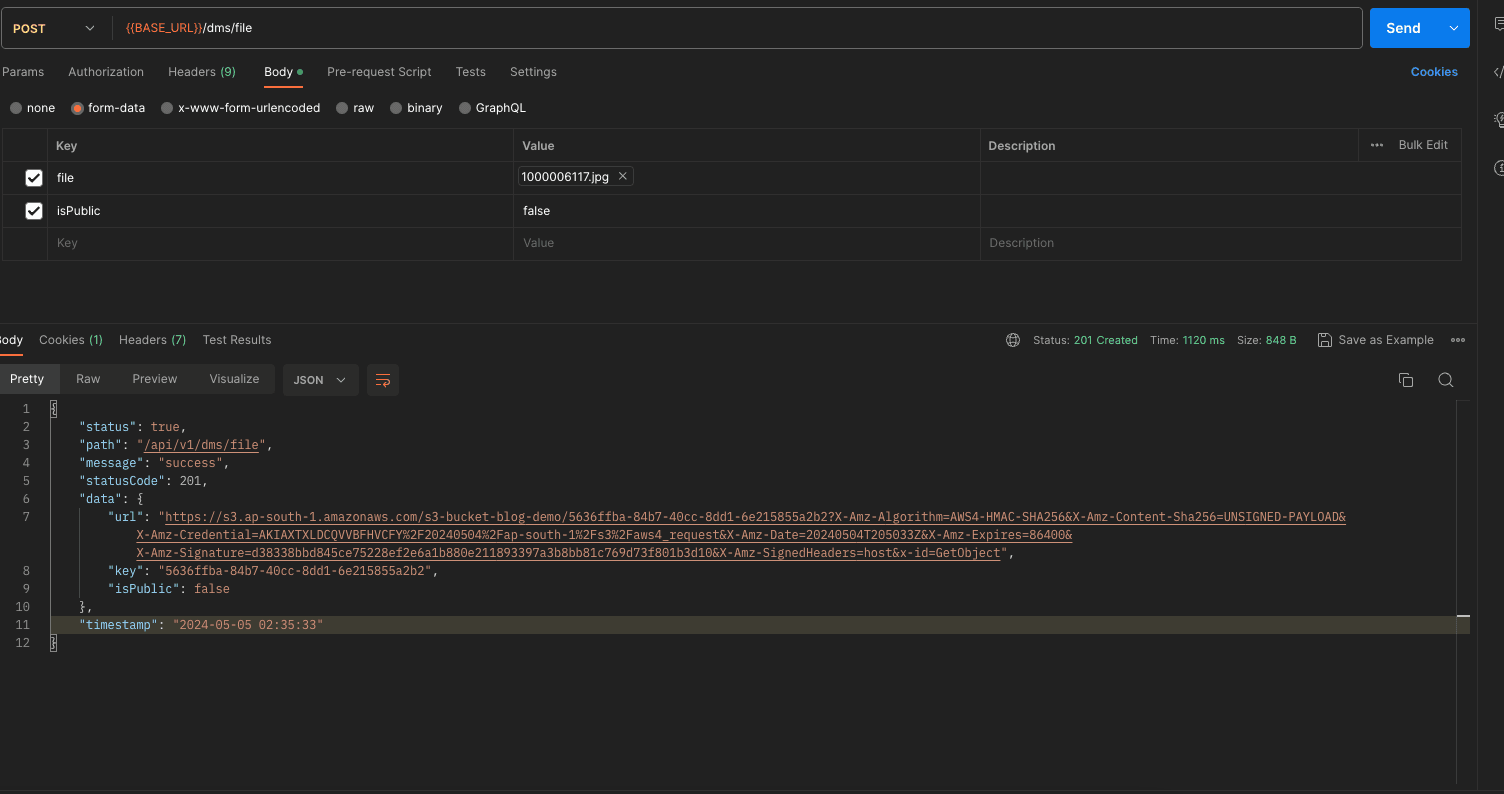Click the search response magnifier icon
The height and width of the screenshot is (794, 1504).
(x=1445, y=380)
